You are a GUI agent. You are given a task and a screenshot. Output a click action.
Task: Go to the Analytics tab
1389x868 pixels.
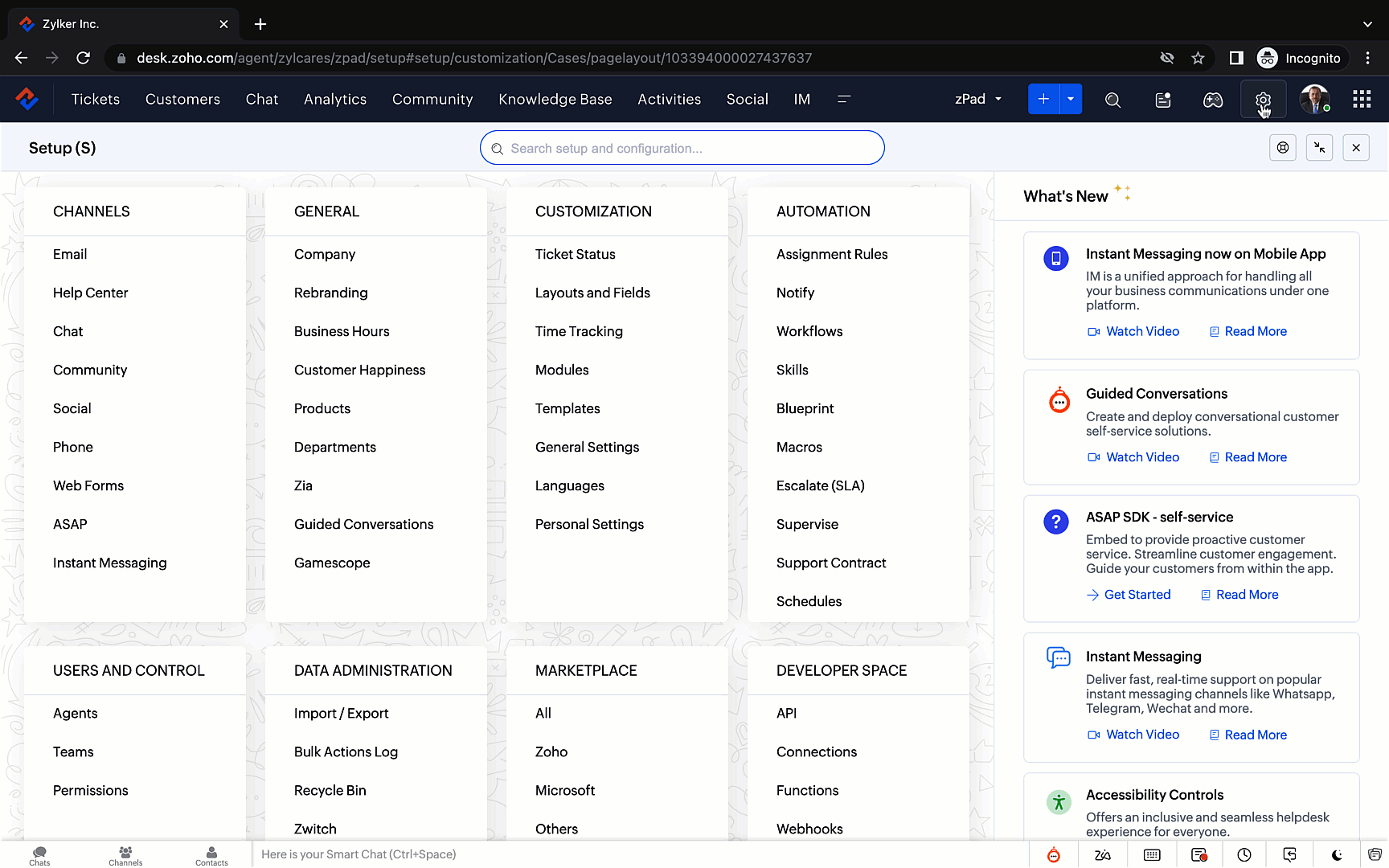coord(335,99)
